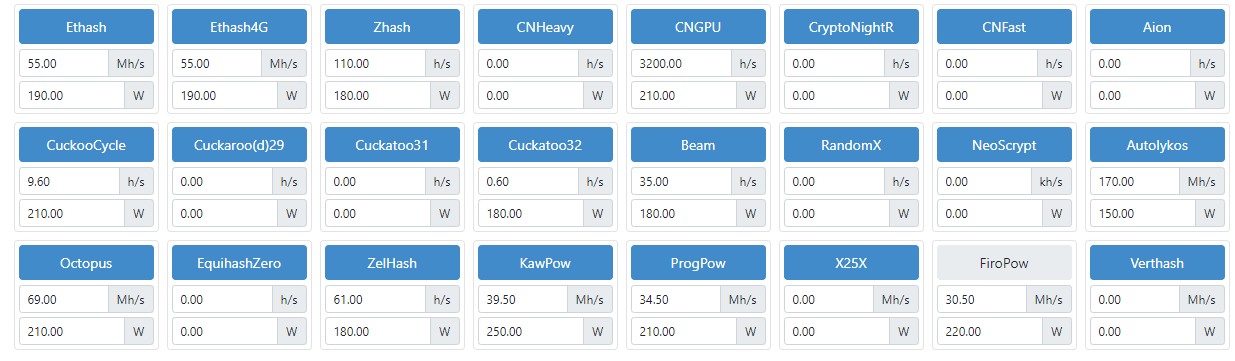Select the Beam algorithm button

pyautogui.click(x=698, y=145)
